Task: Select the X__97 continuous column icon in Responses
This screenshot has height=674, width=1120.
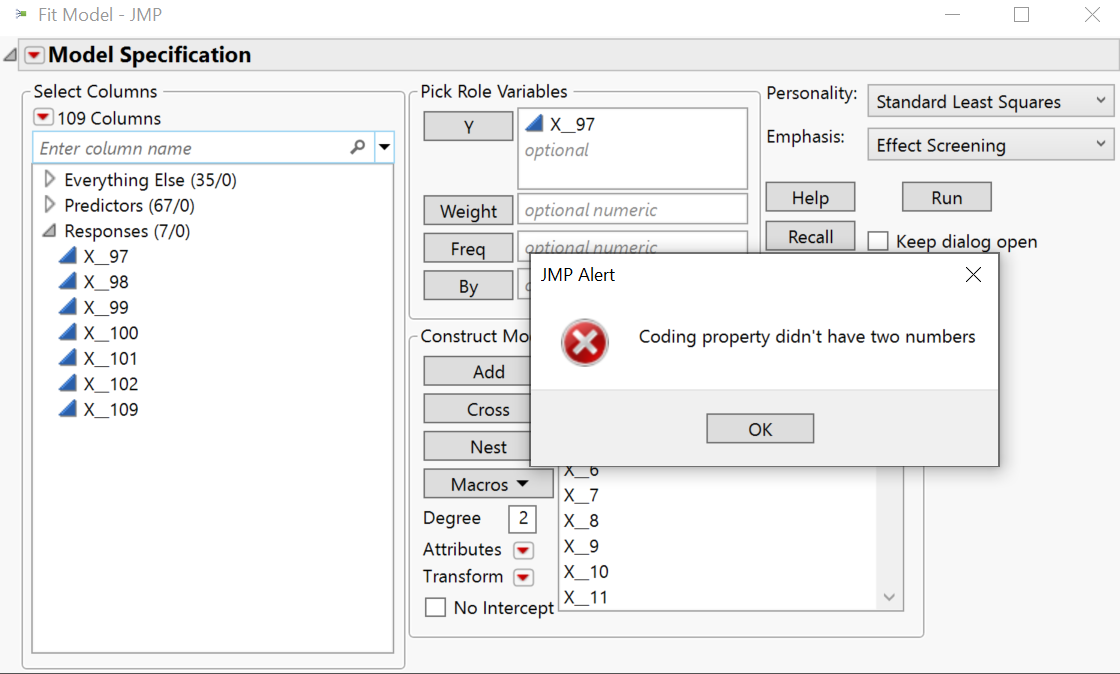Action: point(68,256)
